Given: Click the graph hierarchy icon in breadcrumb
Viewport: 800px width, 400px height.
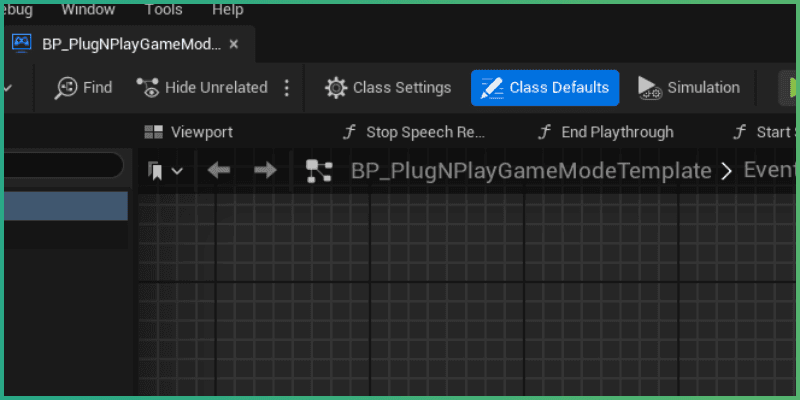Looking at the screenshot, I should (x=319, y=170).
